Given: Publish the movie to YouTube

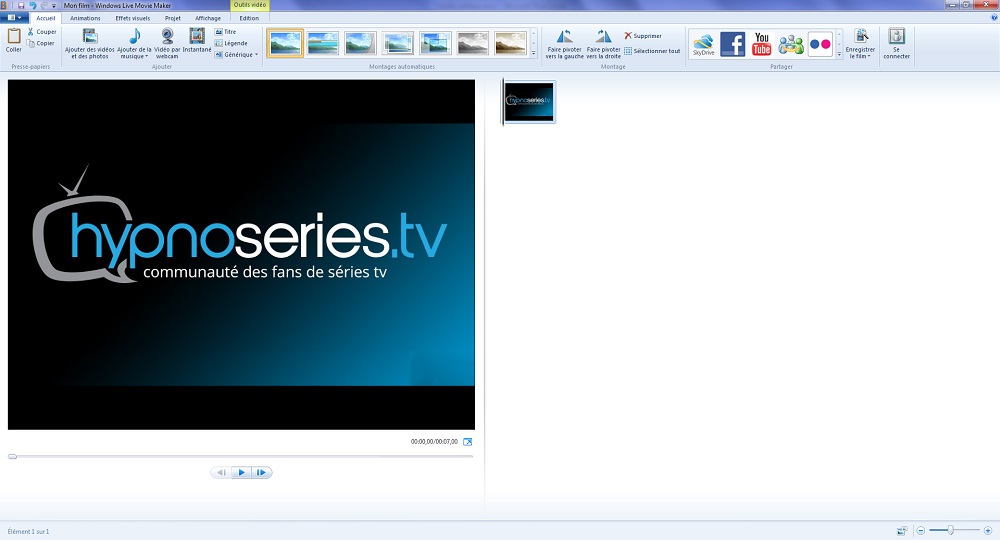Looking at the screenshot, I should click(761, 44).
